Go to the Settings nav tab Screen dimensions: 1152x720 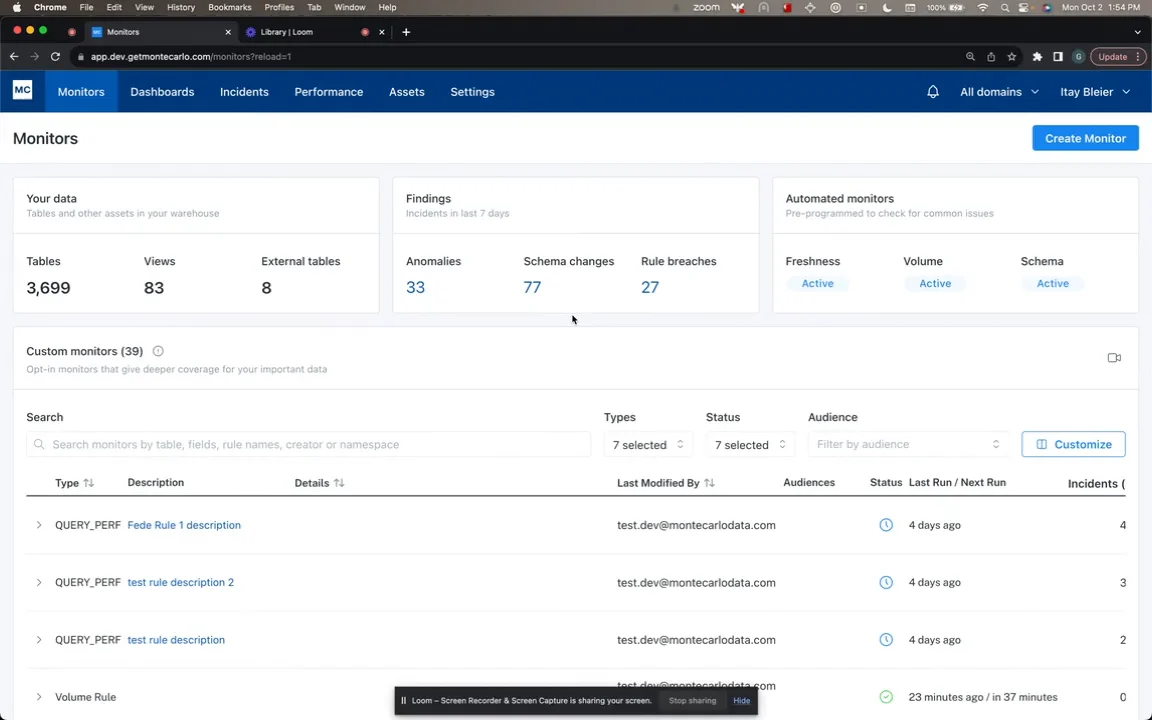point(472,92)
